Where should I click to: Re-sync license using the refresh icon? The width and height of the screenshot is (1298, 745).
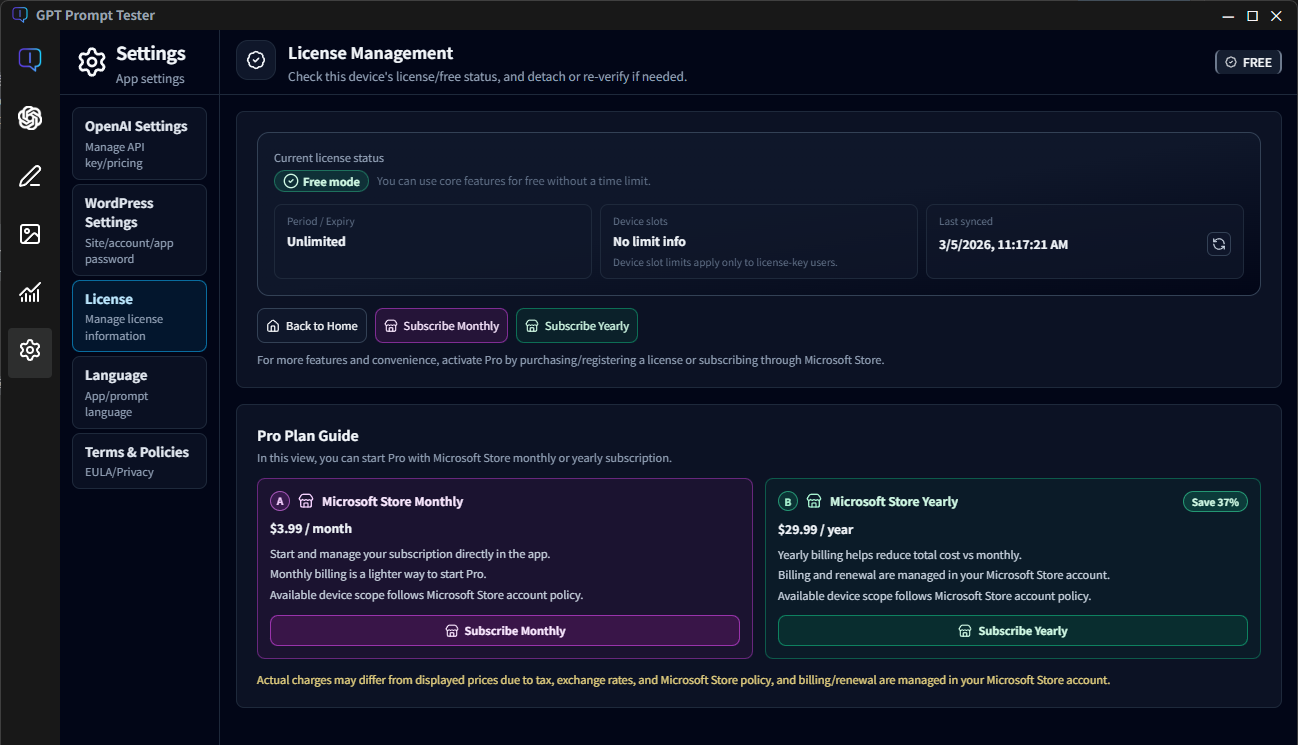pos(1218,243)
